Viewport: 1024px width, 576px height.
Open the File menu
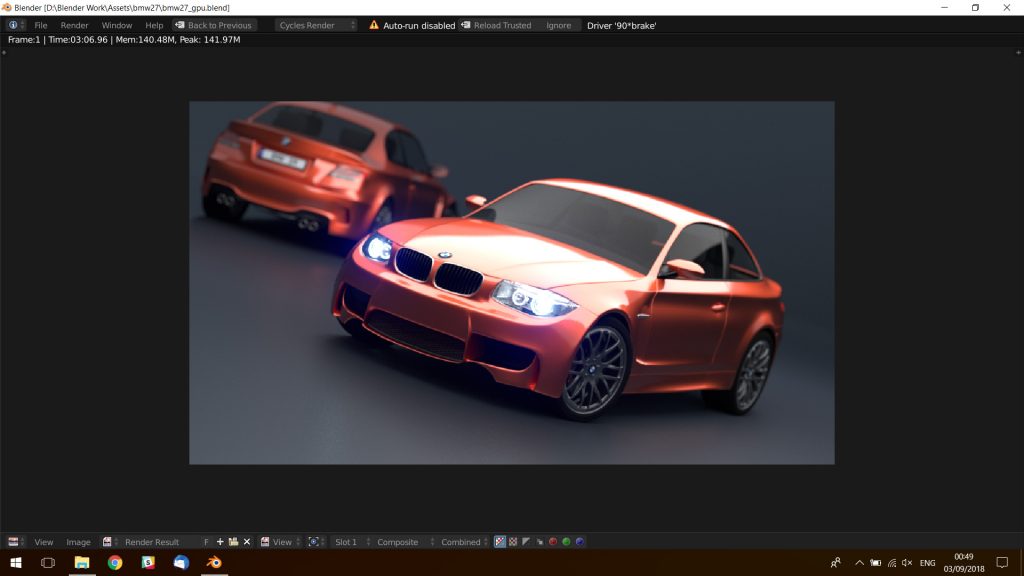coord(40,25)
